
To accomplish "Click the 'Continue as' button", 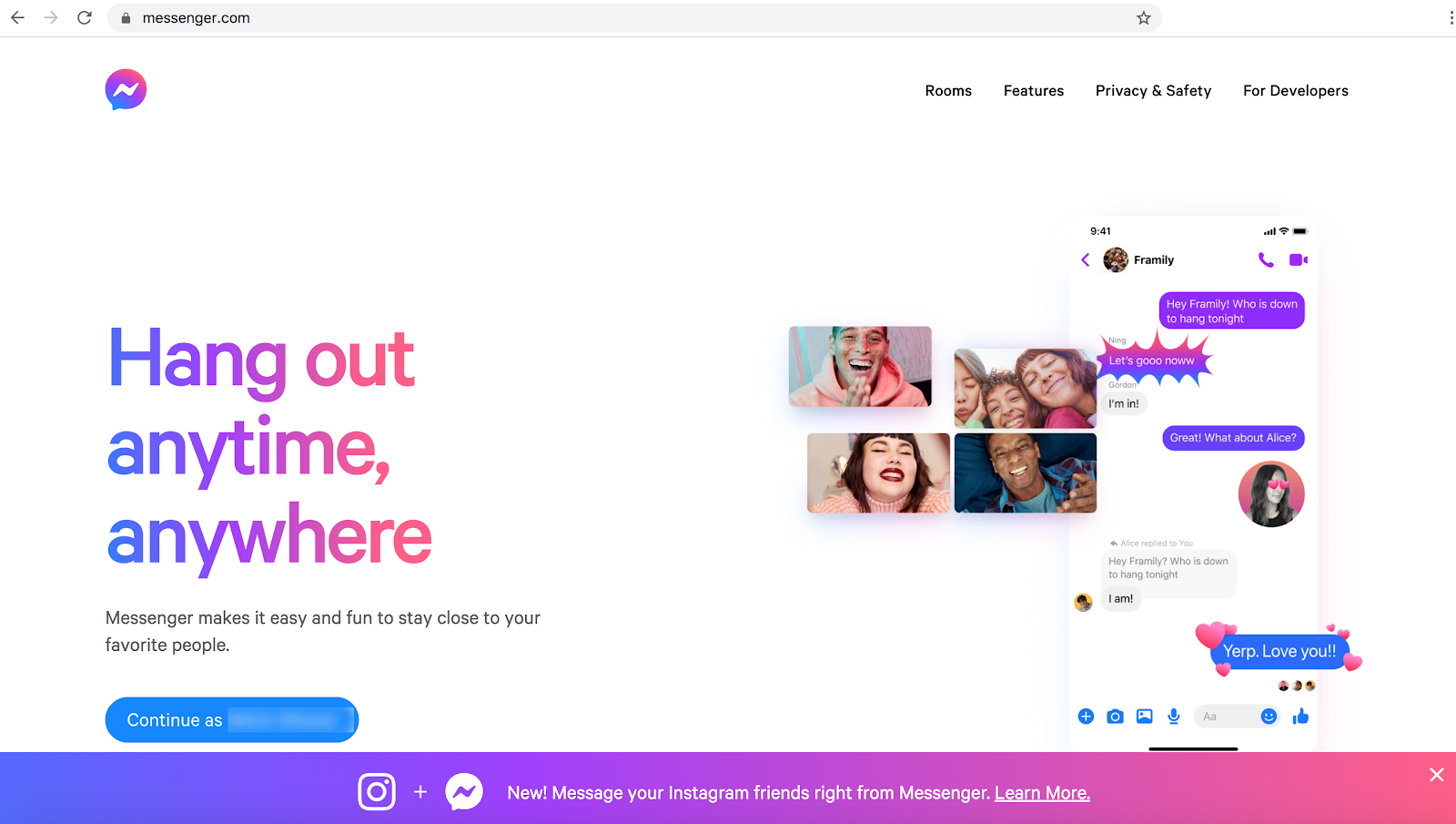I will click(232, 720).
